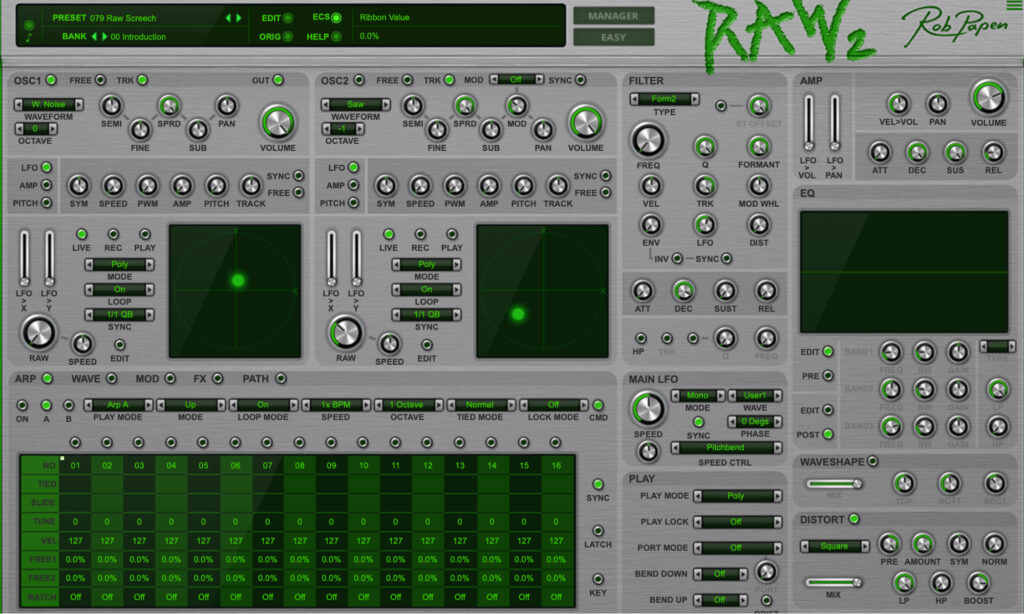Click the Filter Dist knob
1024x614 pixels.
758,225
